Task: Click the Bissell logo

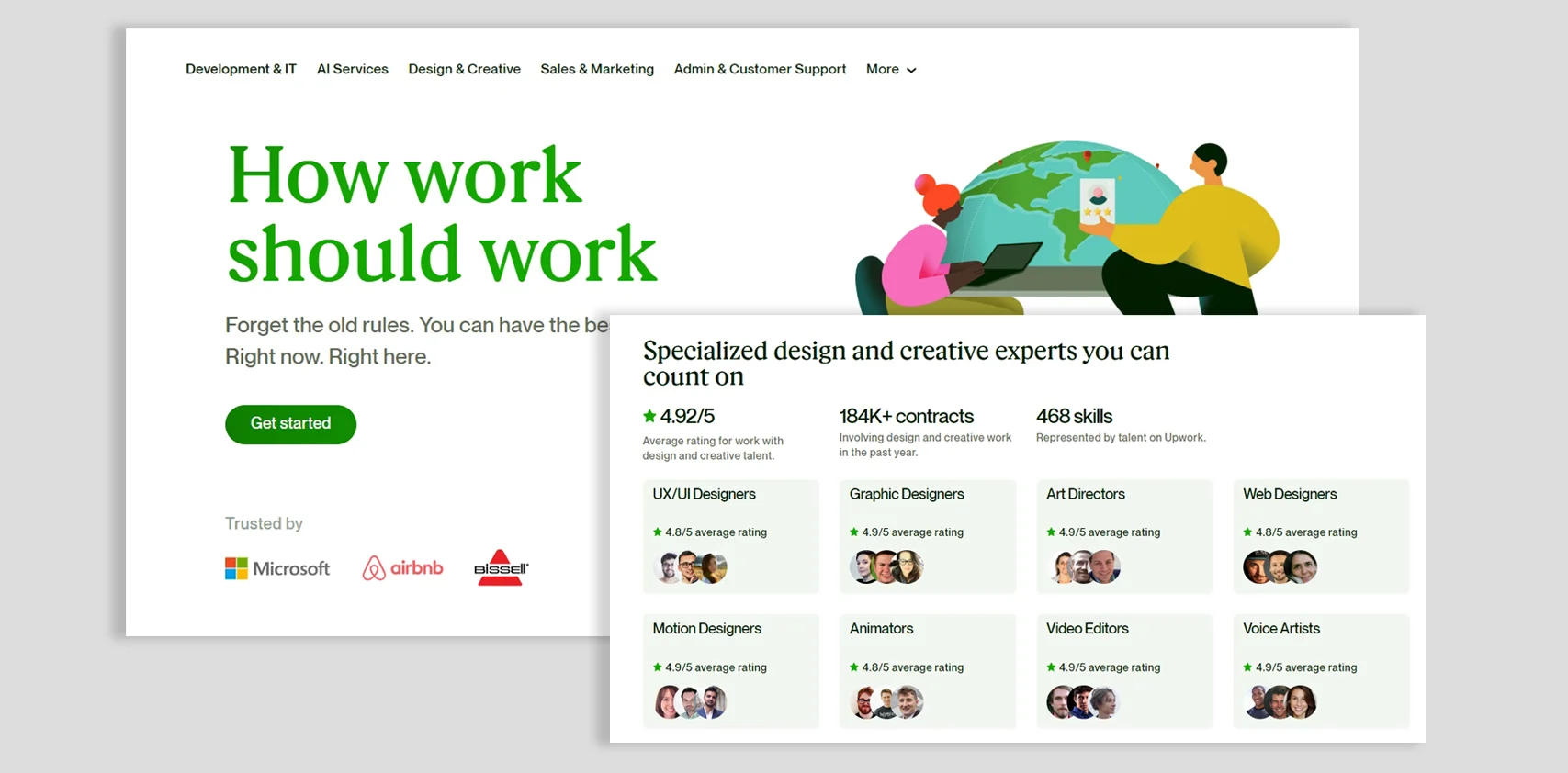Action: coord(501,568)
